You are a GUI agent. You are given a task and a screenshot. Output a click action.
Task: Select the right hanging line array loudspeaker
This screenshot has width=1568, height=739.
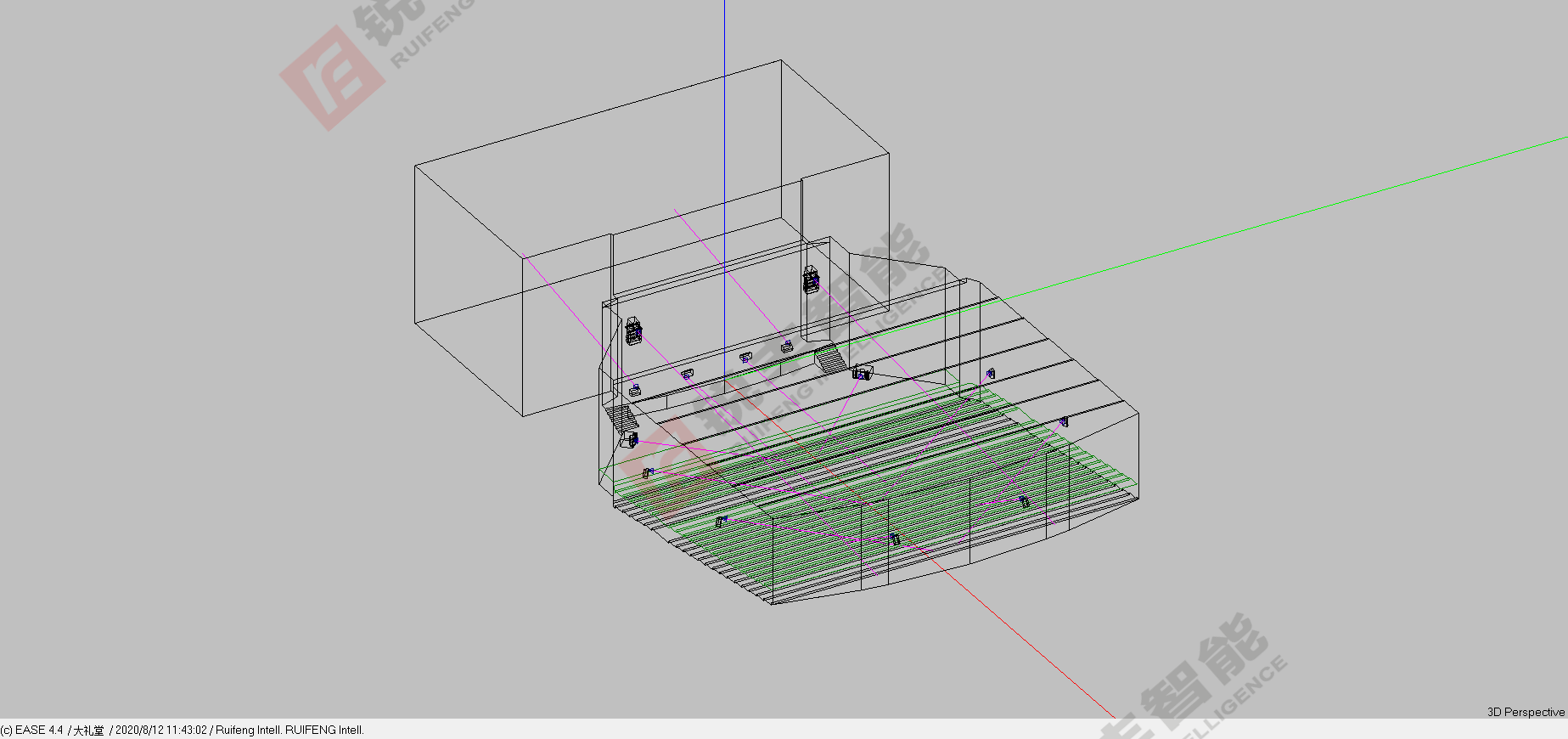pos(812,279)
